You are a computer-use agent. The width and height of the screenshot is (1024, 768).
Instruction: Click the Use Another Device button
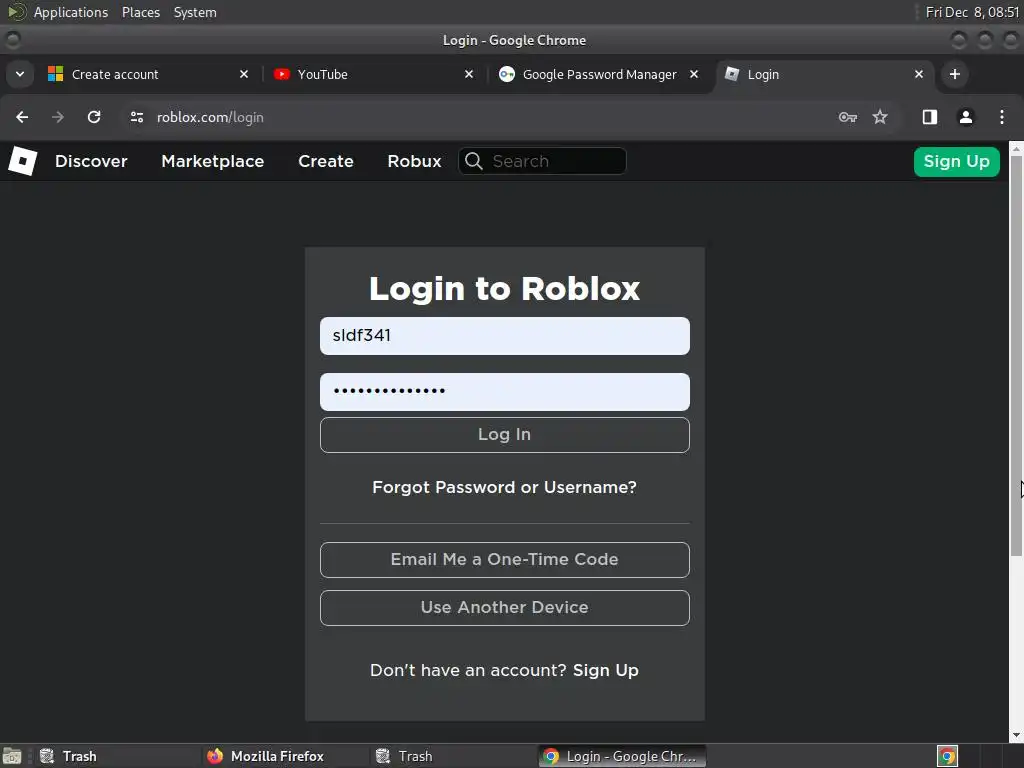(x=505, y=607)
